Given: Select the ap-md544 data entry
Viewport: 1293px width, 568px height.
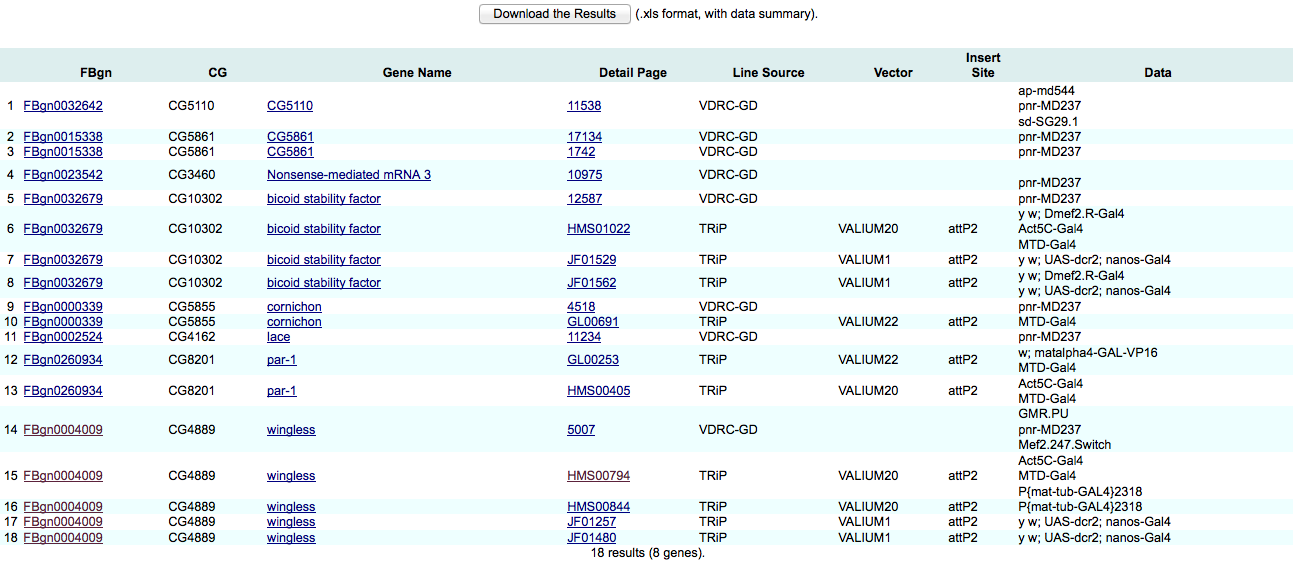Looking at the screenshot, I should click(x=1047, y=91).
